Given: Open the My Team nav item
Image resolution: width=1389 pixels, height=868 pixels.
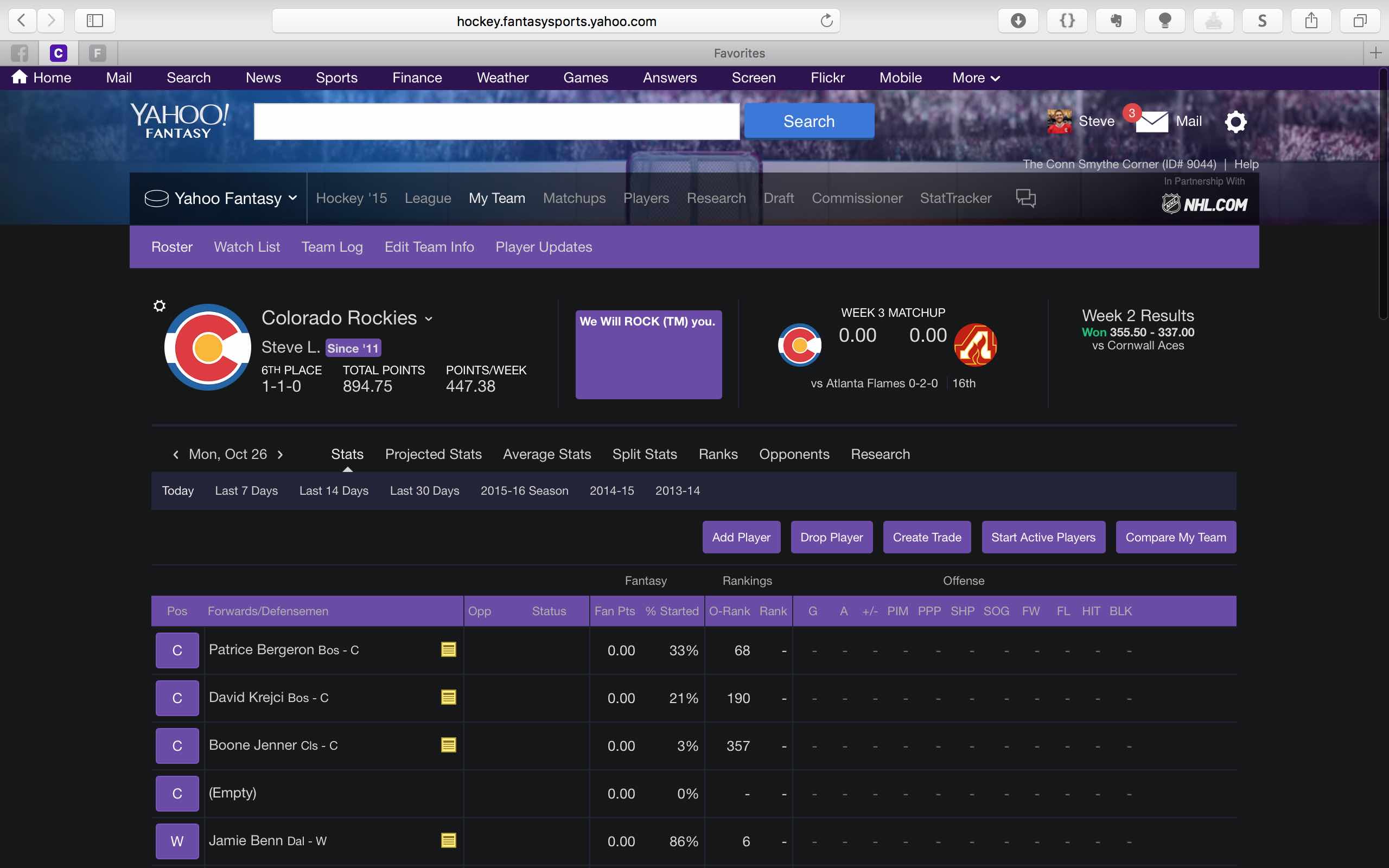Looking at the screenshot, I should [x=496, y=198].
